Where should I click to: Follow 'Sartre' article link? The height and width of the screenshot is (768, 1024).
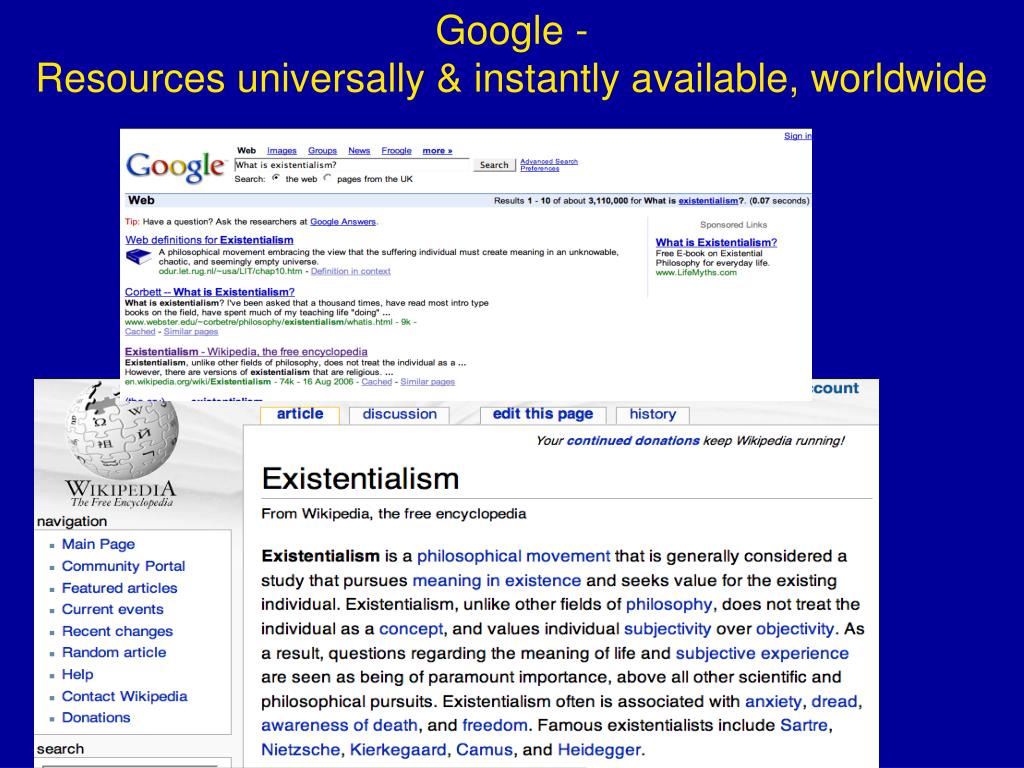coord(803,726)
